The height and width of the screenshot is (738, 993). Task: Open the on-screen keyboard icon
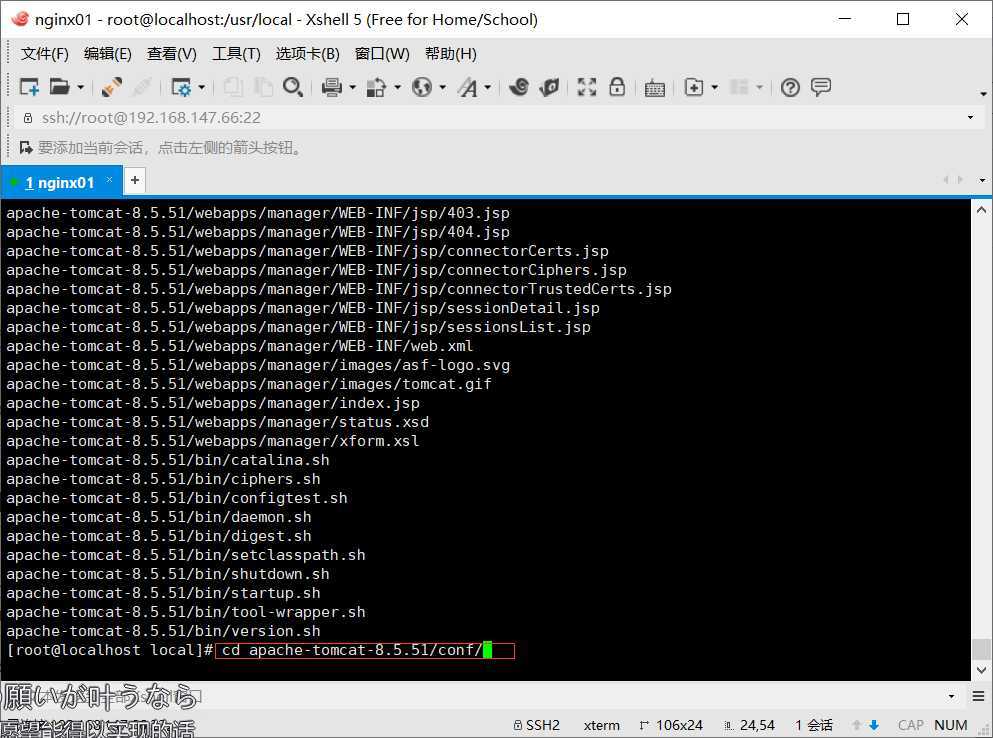click(x=655, y=88)
